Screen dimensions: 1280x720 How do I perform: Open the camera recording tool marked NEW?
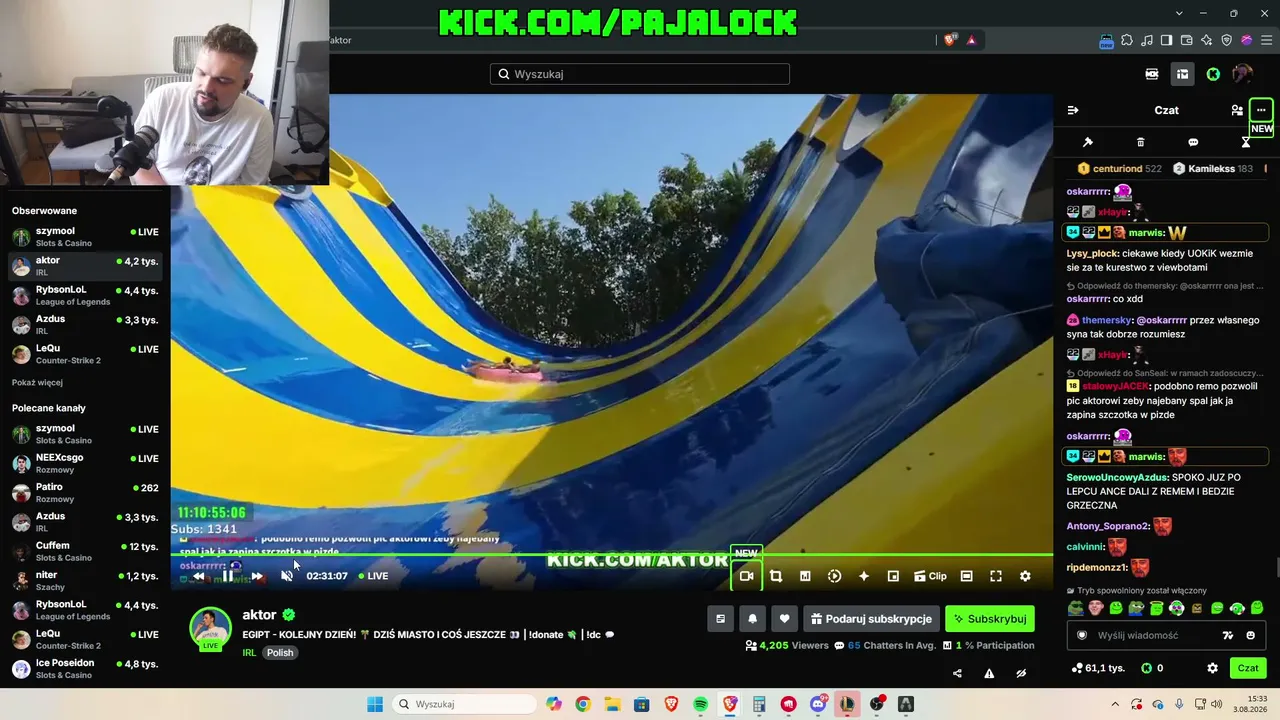[746, 576]
